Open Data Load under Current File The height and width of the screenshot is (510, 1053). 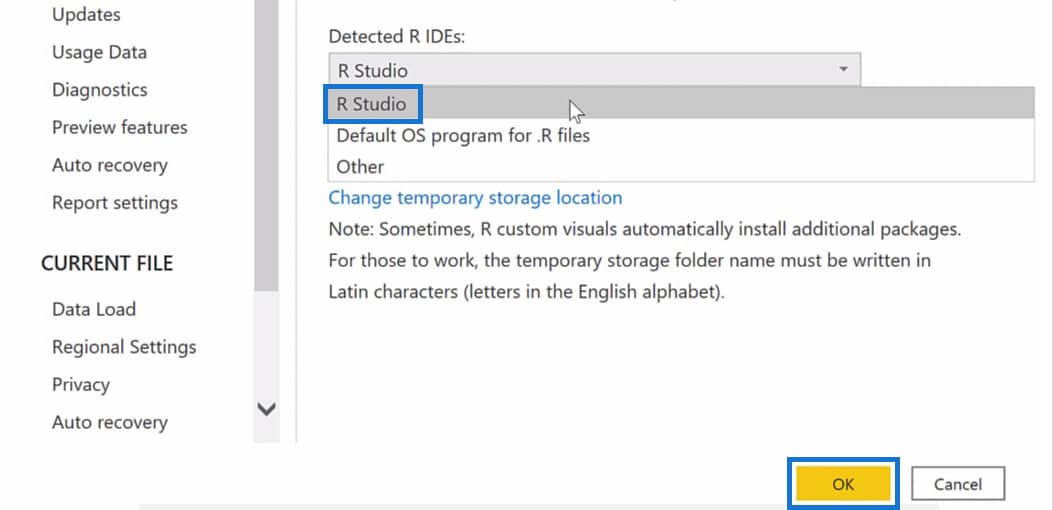[x=94, y=309]
